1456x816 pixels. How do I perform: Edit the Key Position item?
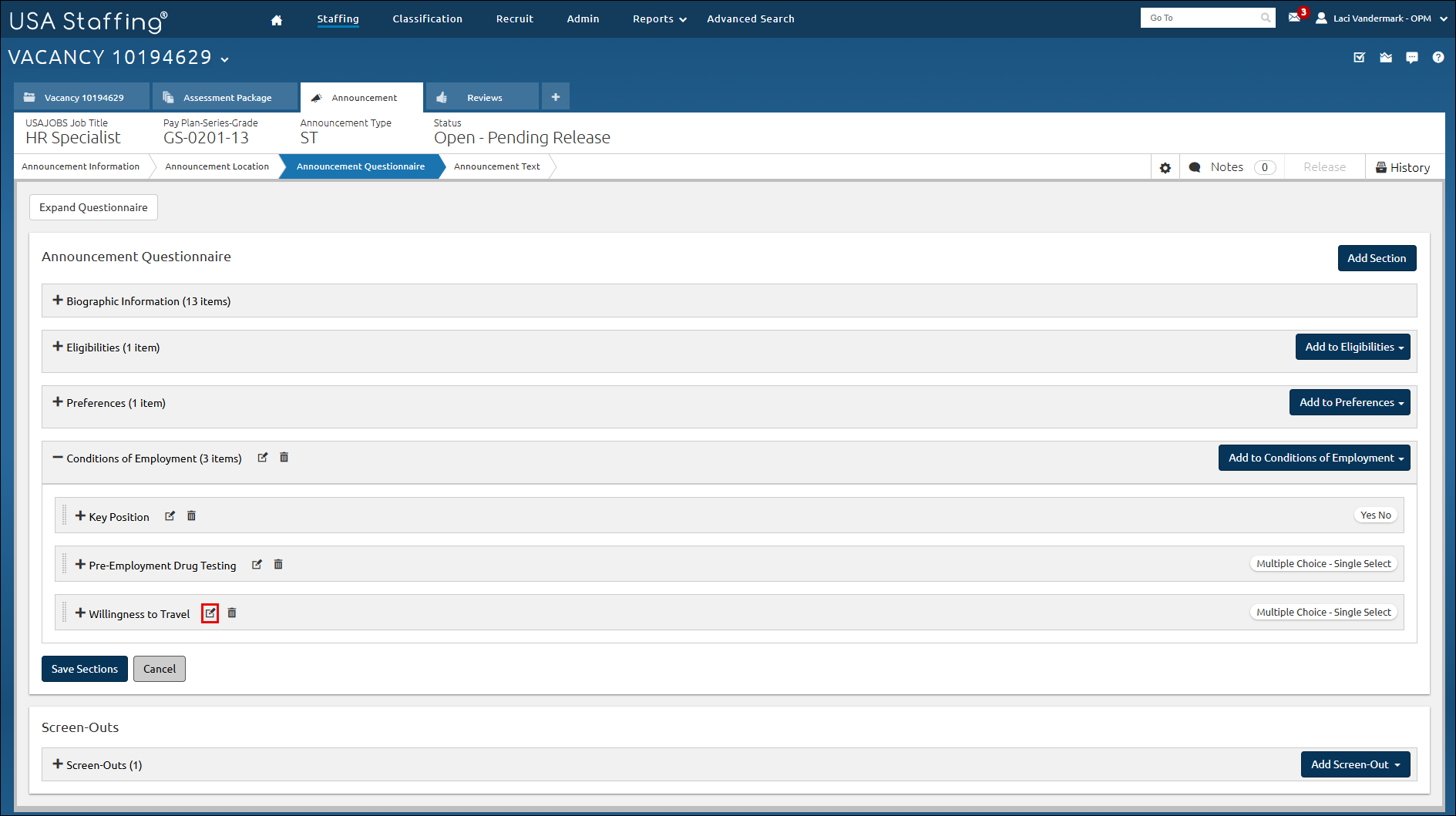click(x=170, y=516)
